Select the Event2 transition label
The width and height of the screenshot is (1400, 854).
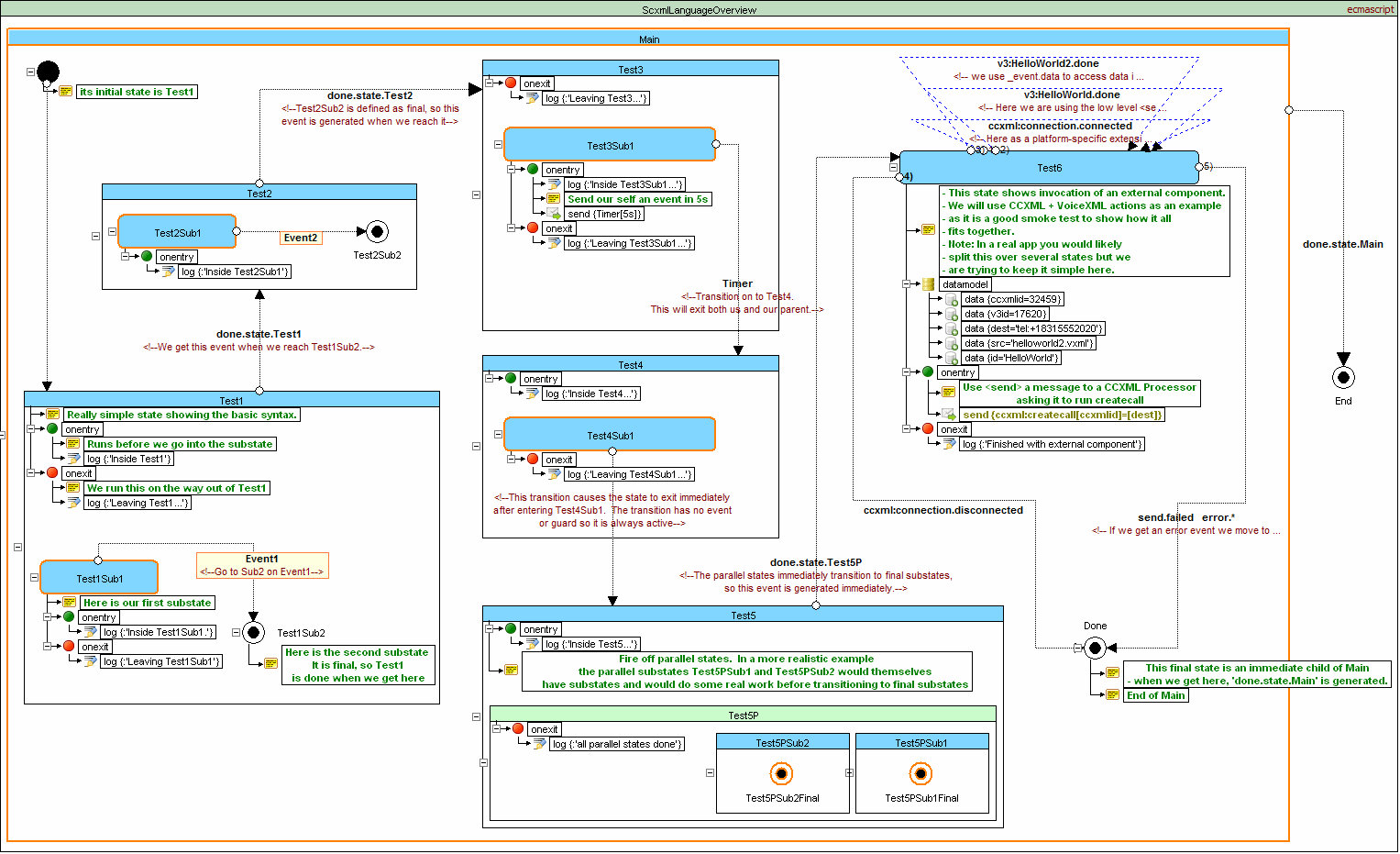point(301,238)
